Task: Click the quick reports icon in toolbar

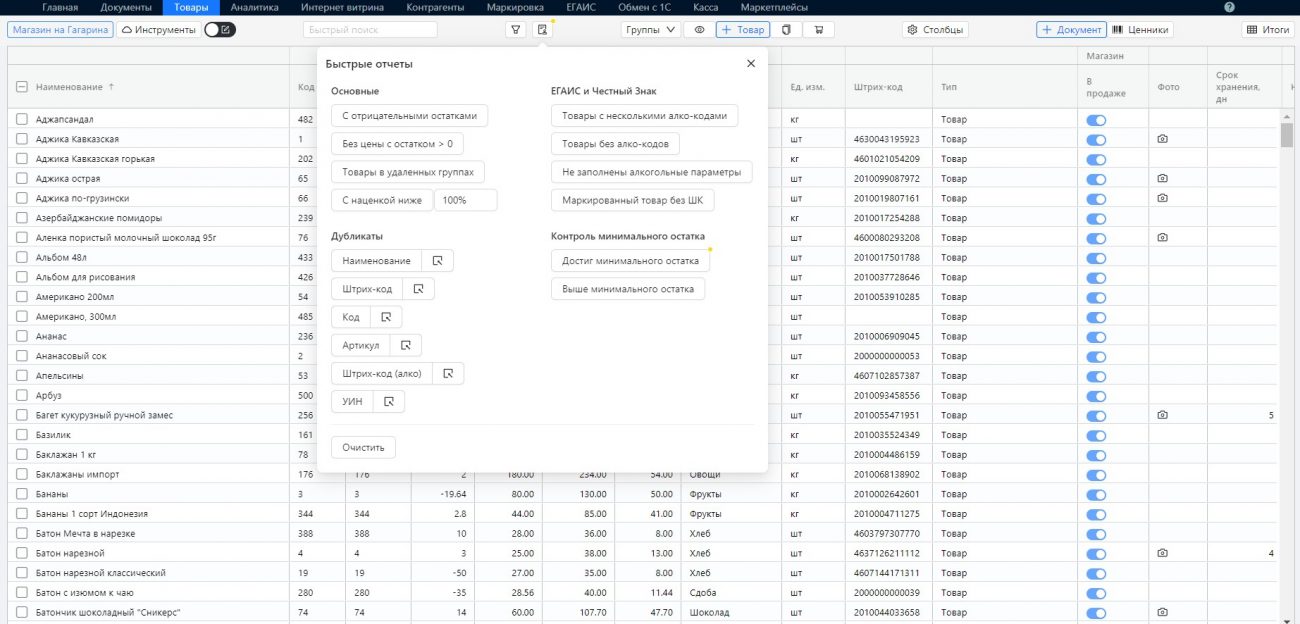Action: pos(542,30)
